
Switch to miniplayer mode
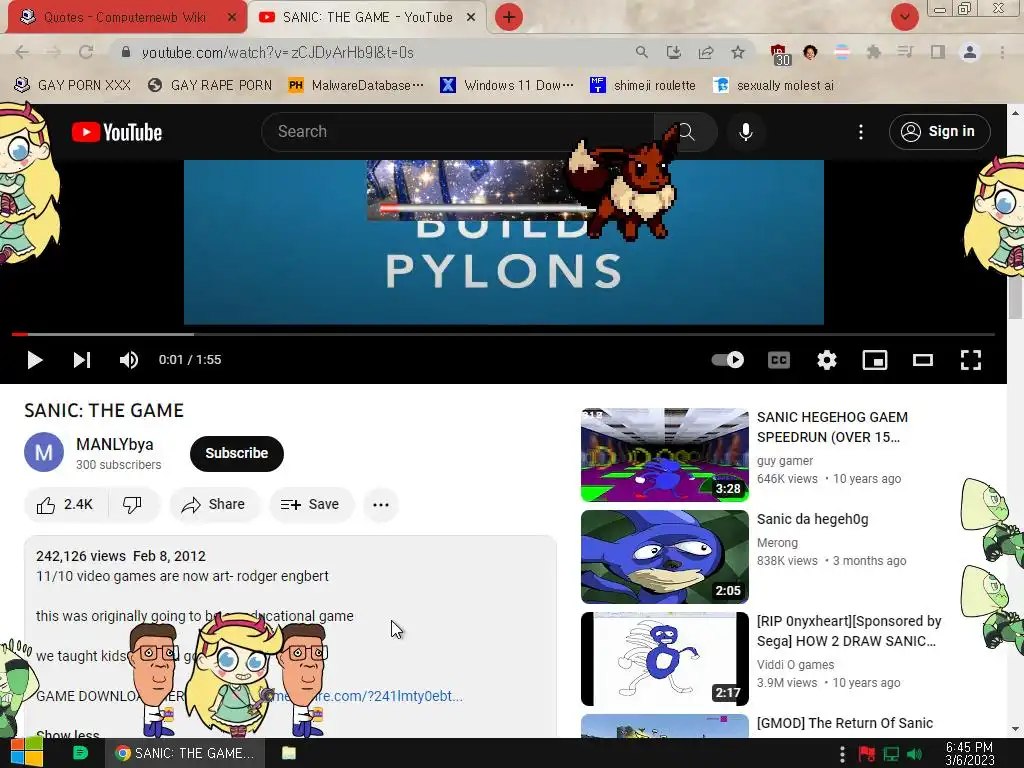[874, 360]
